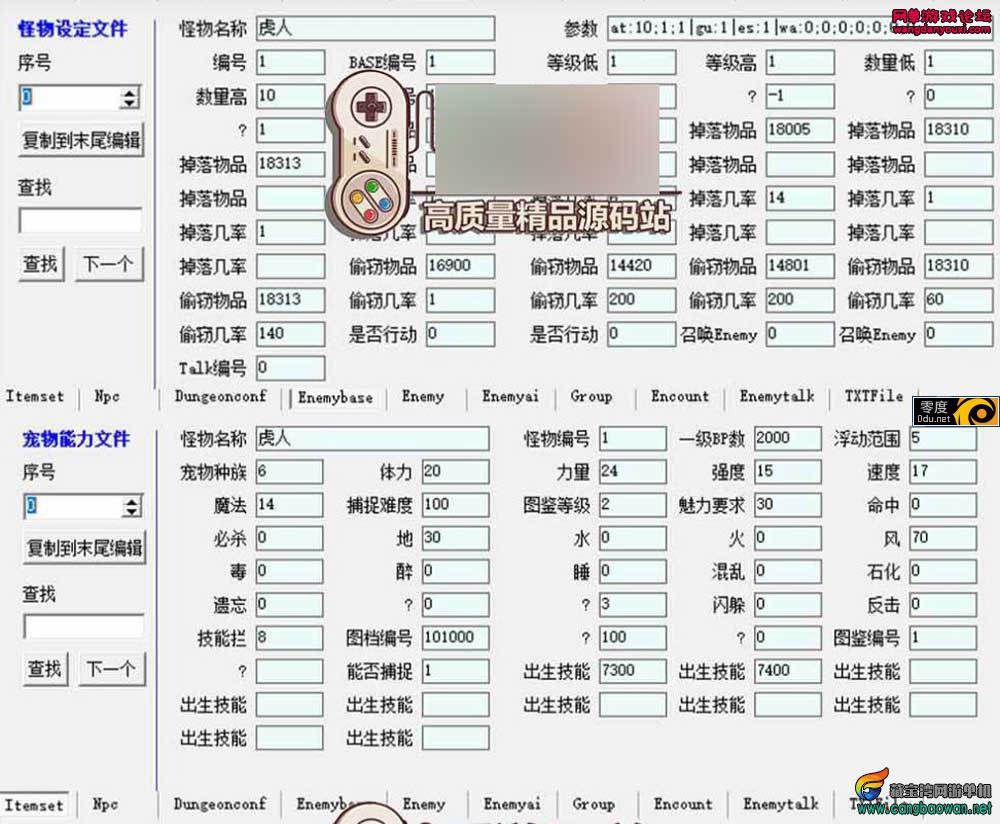Decrease 序号 in the 怪物设定文件 panel
Screen dimensions: 1000x824
129,103
